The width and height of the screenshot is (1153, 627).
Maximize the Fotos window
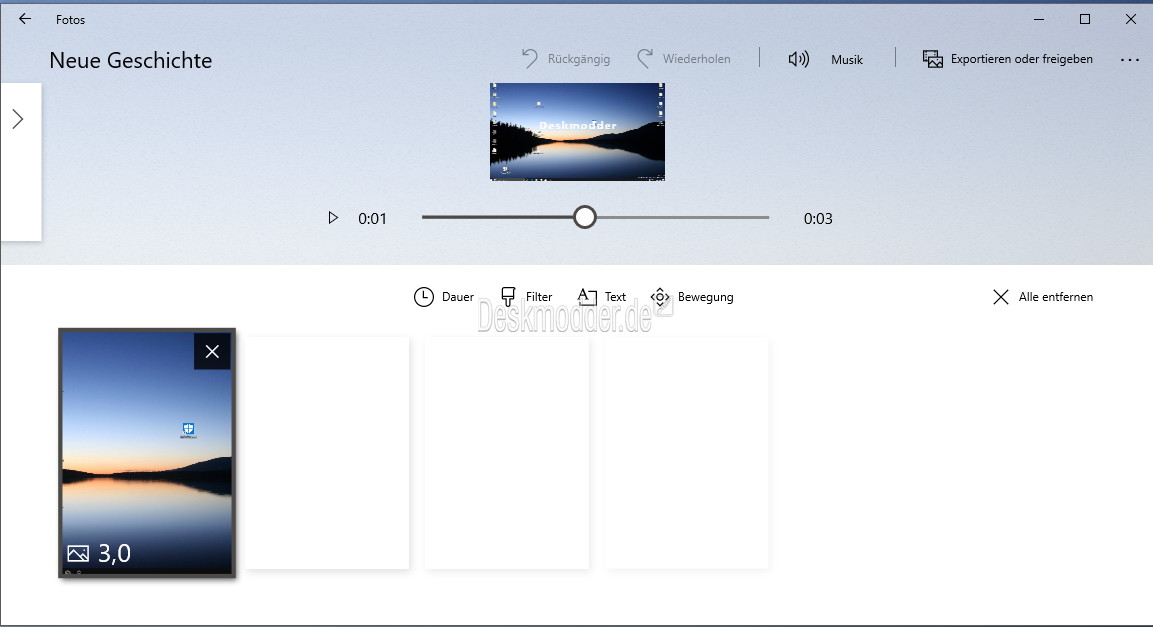tap(1085, 19)
